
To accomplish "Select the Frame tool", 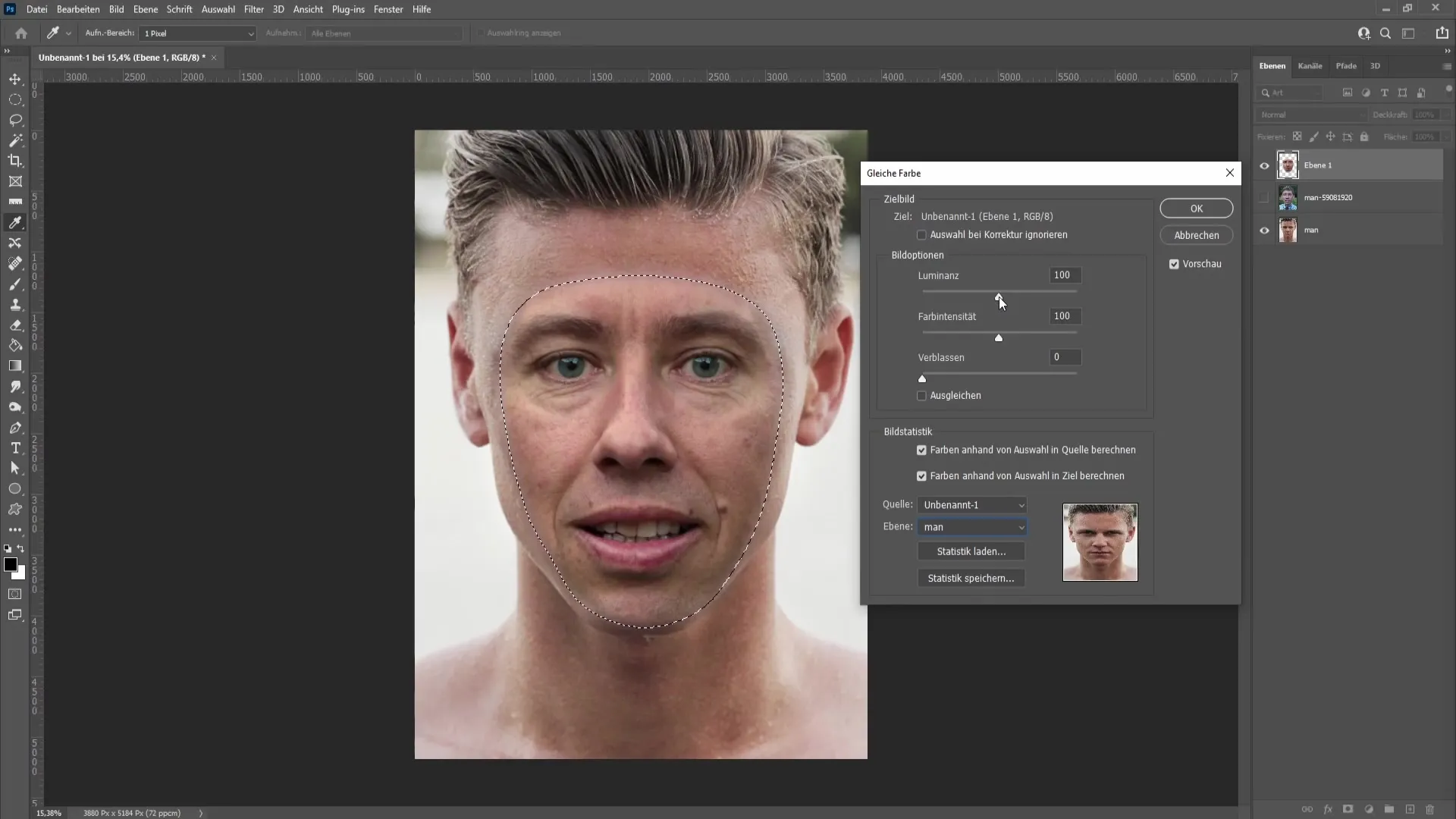I will click(15, 181).
